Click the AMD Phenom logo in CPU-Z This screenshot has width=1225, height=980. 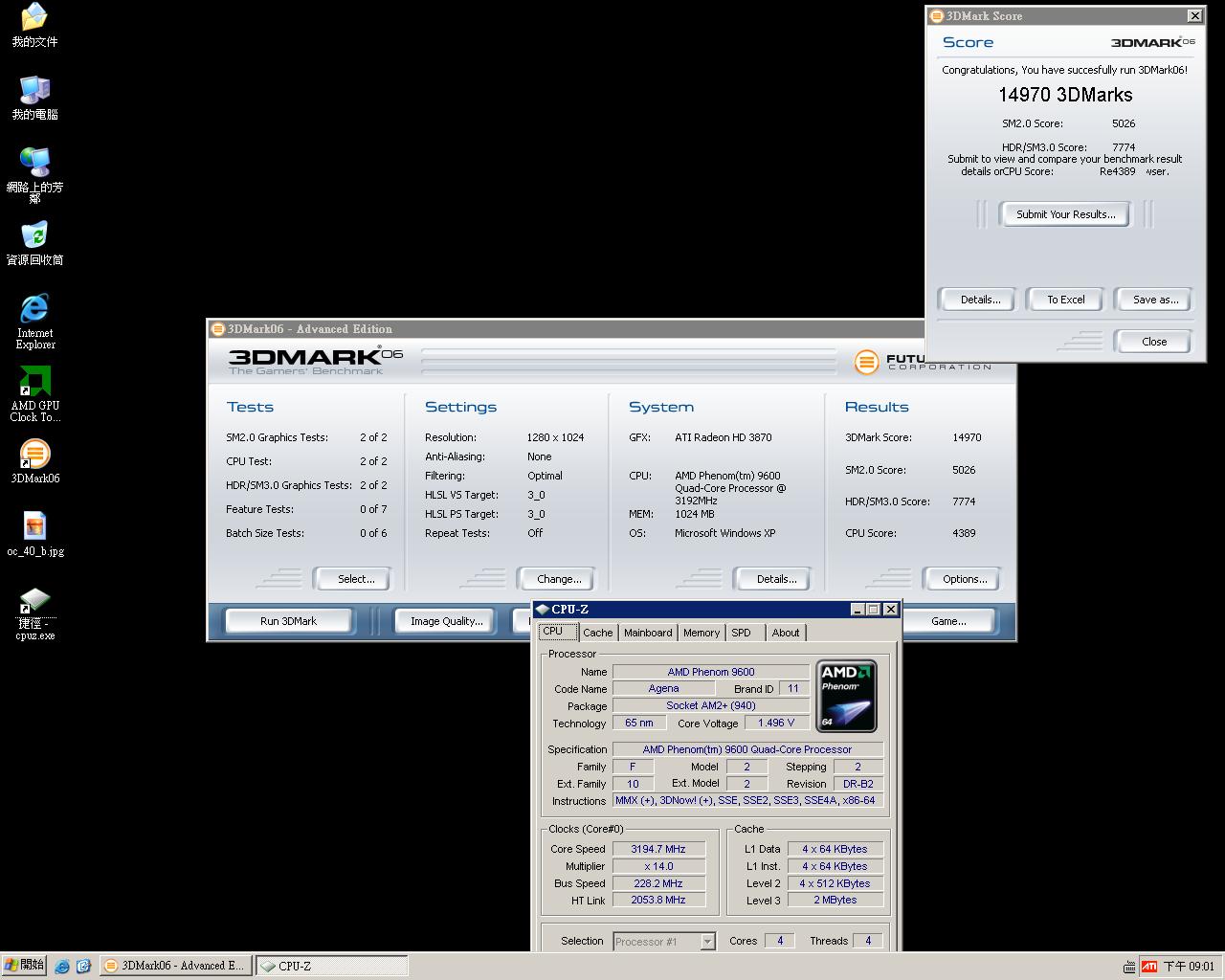click(846, 697)
